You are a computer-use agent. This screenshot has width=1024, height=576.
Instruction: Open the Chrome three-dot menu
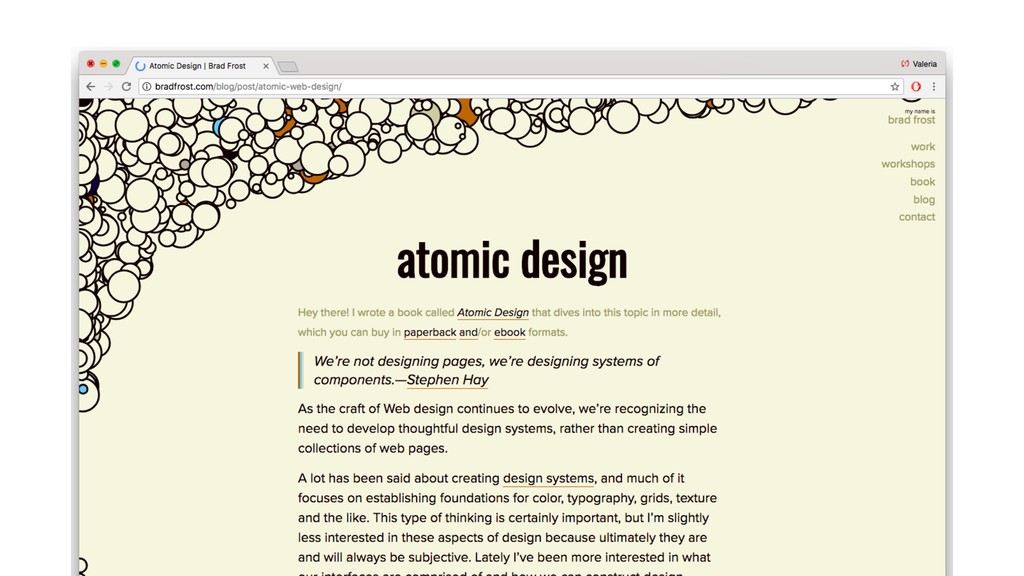(934, 86)
